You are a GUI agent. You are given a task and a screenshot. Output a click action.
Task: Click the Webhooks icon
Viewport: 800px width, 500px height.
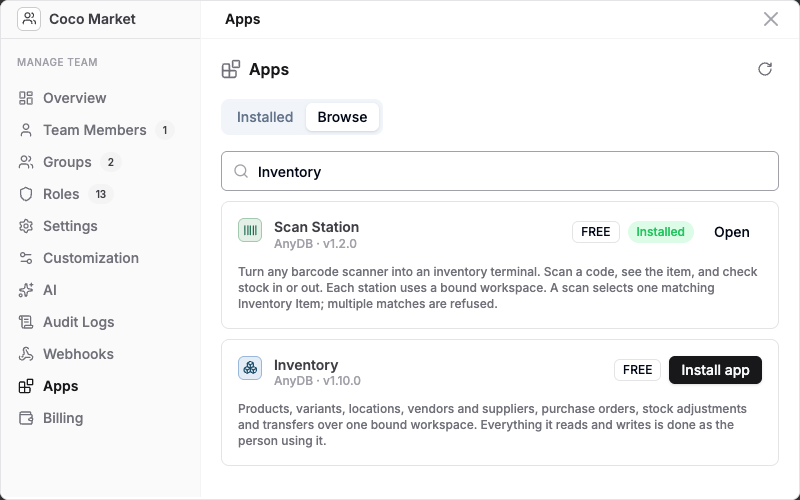pyautogui.click(x=26, y=354)
